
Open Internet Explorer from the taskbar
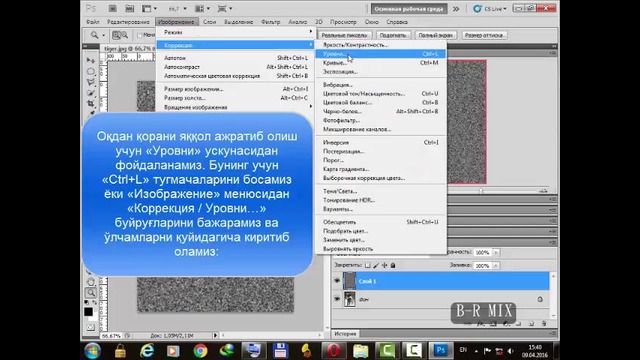coord(147,350)
